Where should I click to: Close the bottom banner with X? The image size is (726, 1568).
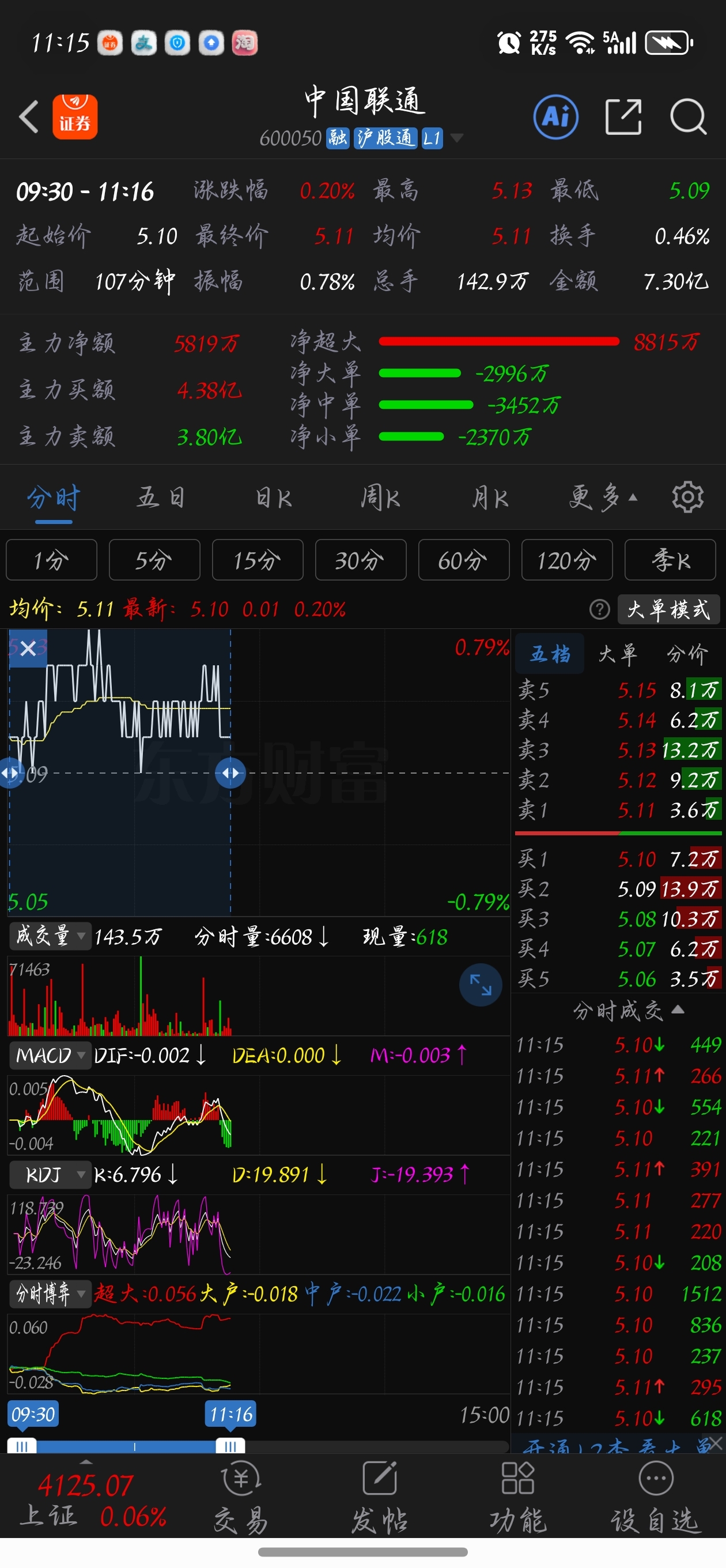pos(716,1443)
